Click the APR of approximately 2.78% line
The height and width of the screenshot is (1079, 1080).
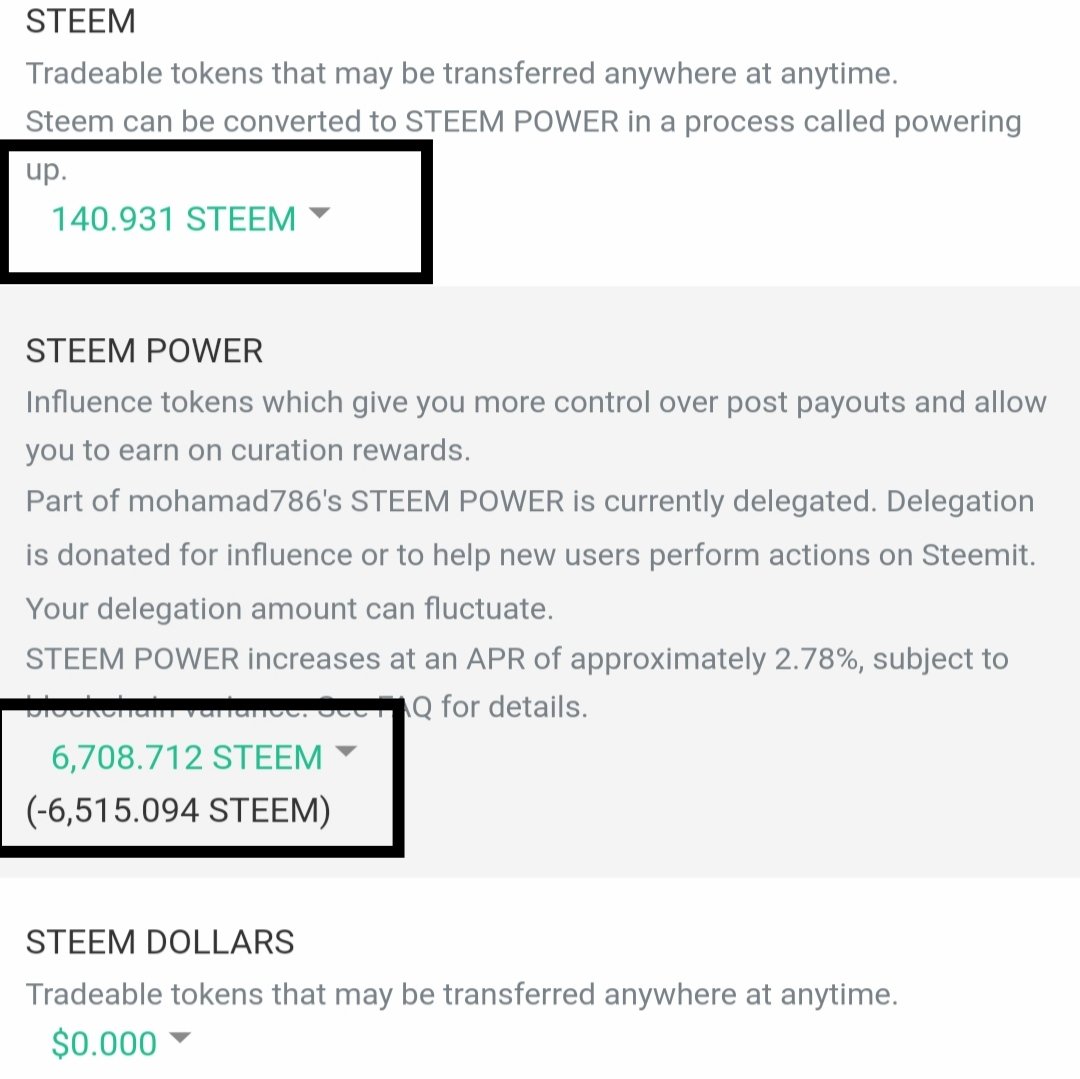[516, 659]
